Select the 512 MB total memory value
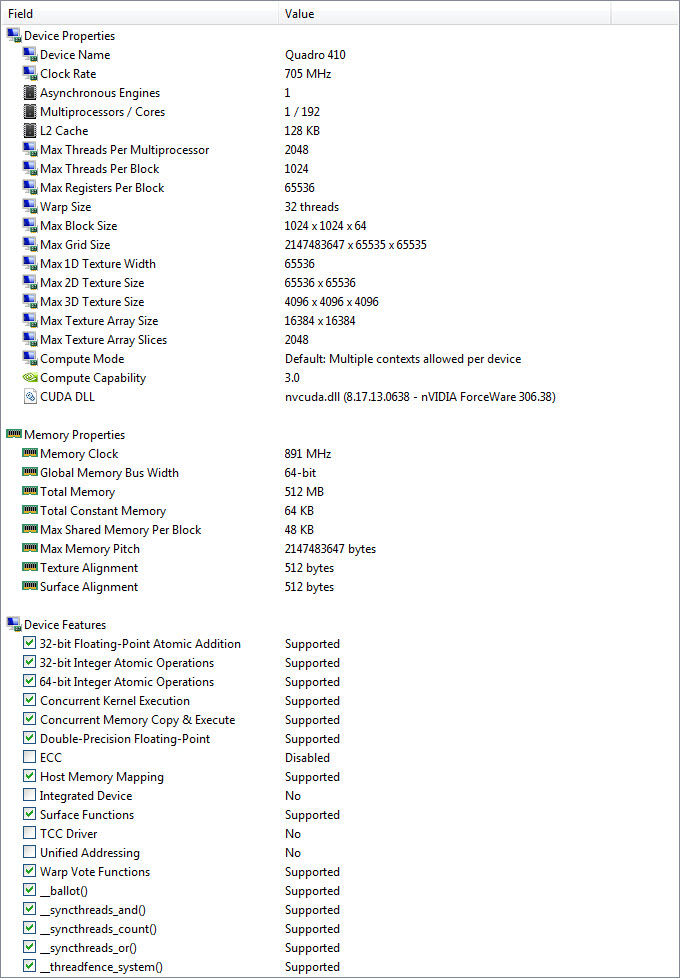 point(304,491)
